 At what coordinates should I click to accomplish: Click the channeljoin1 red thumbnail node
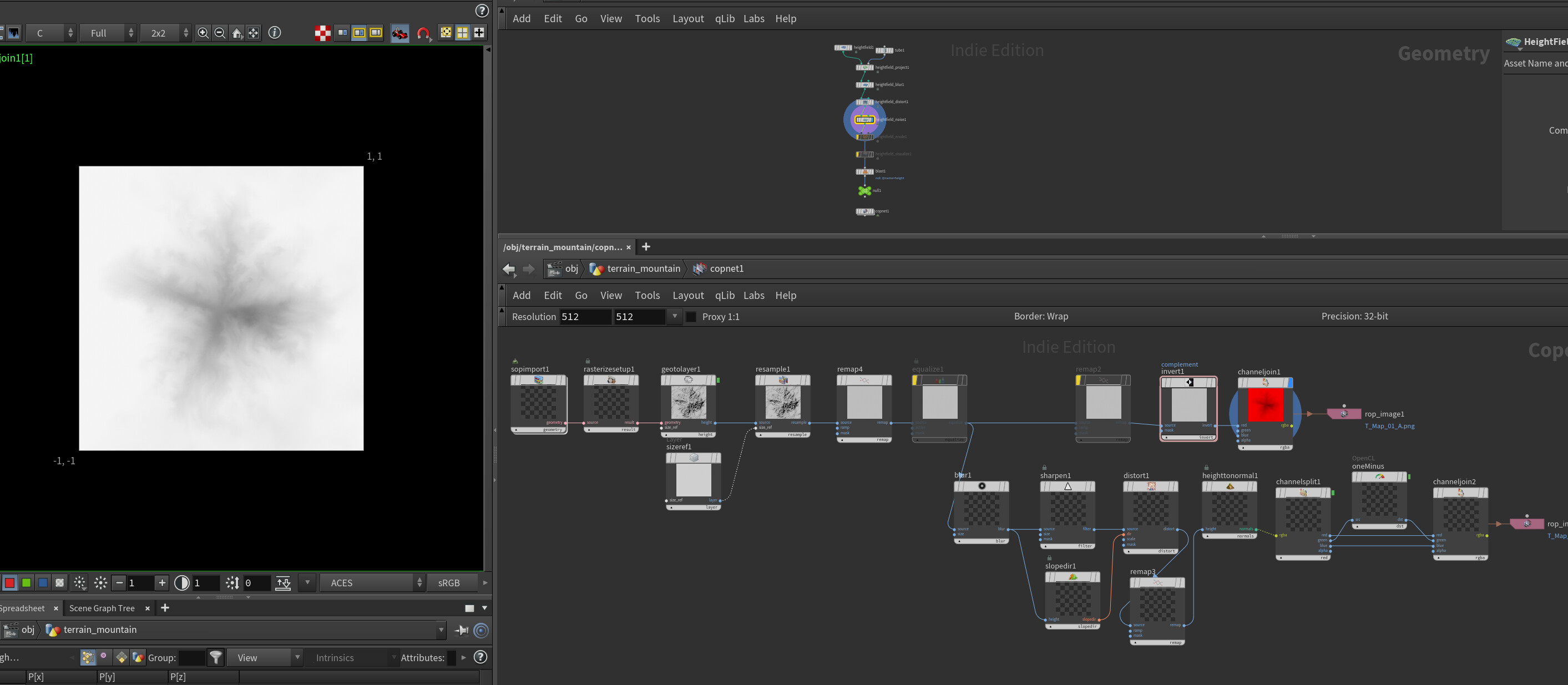1266,404
